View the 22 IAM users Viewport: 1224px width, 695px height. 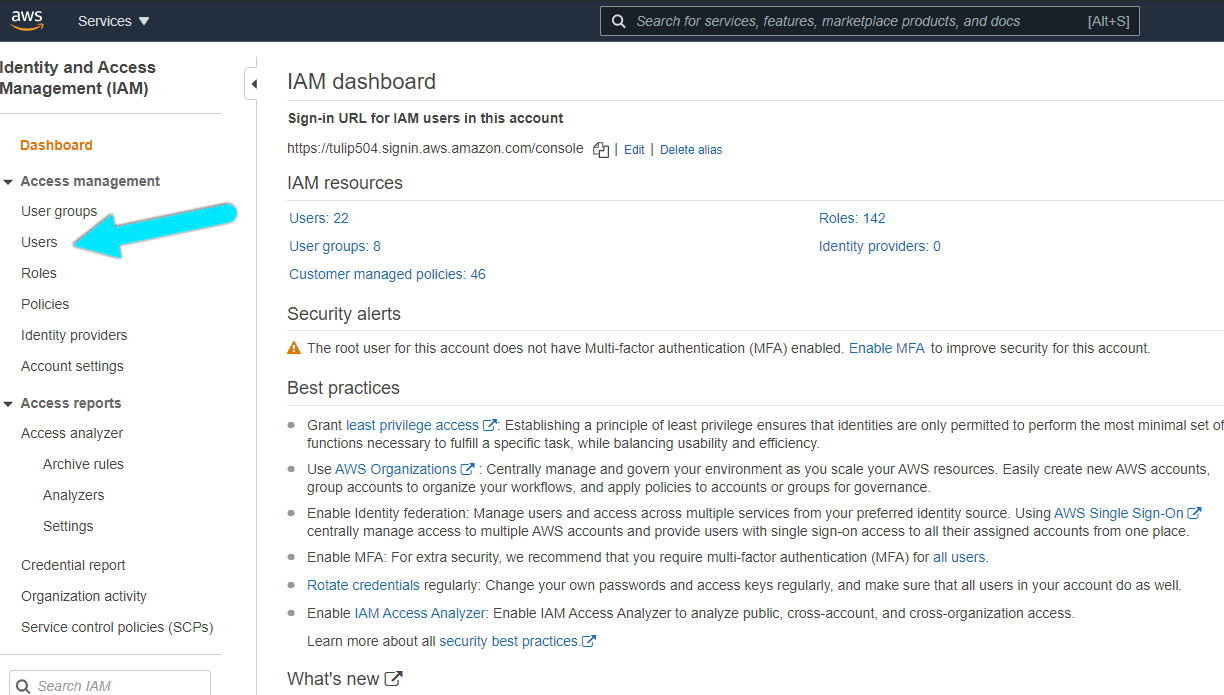pyautogui.click(x=320, y=217)
